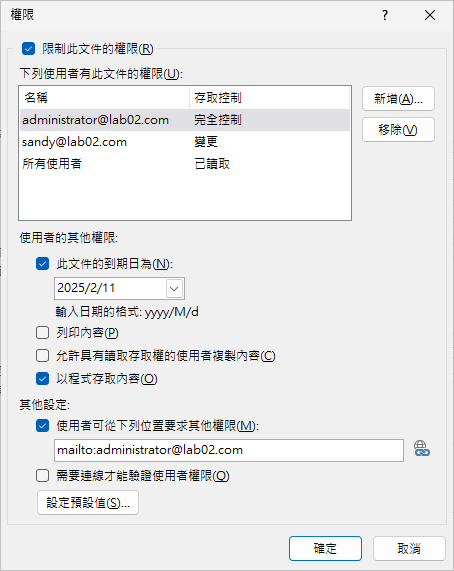
Task: Click the 新增(A)... button
Action: [398, 98]
